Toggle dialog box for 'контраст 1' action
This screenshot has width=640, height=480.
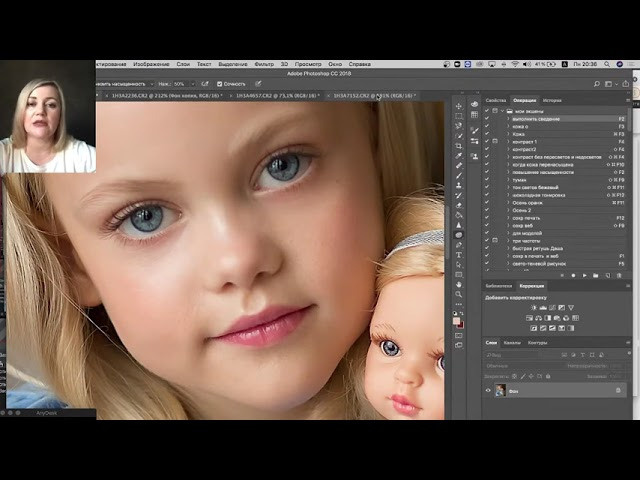[495, 142]
